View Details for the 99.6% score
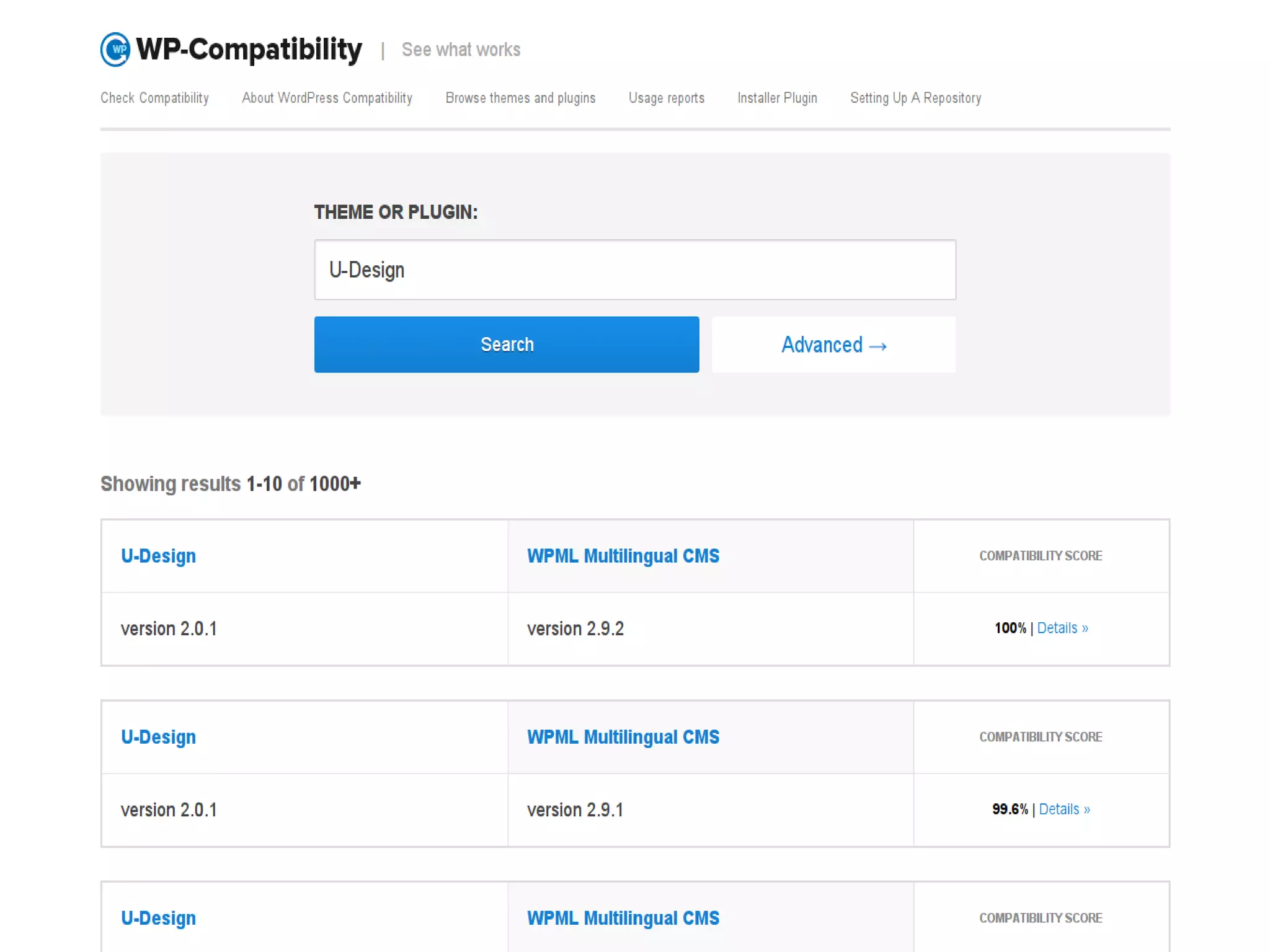1270x952 pixels. tap(1064, 809)
